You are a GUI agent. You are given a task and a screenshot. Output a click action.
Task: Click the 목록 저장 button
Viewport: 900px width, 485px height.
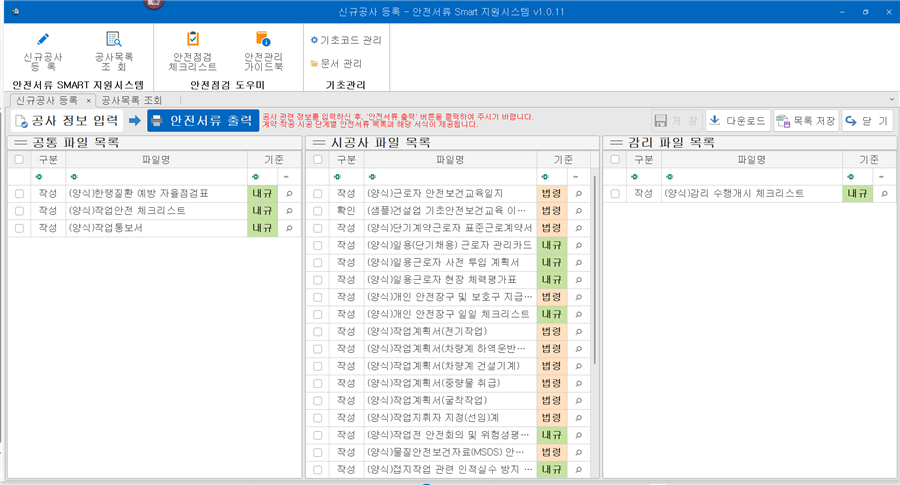(806, 121)
